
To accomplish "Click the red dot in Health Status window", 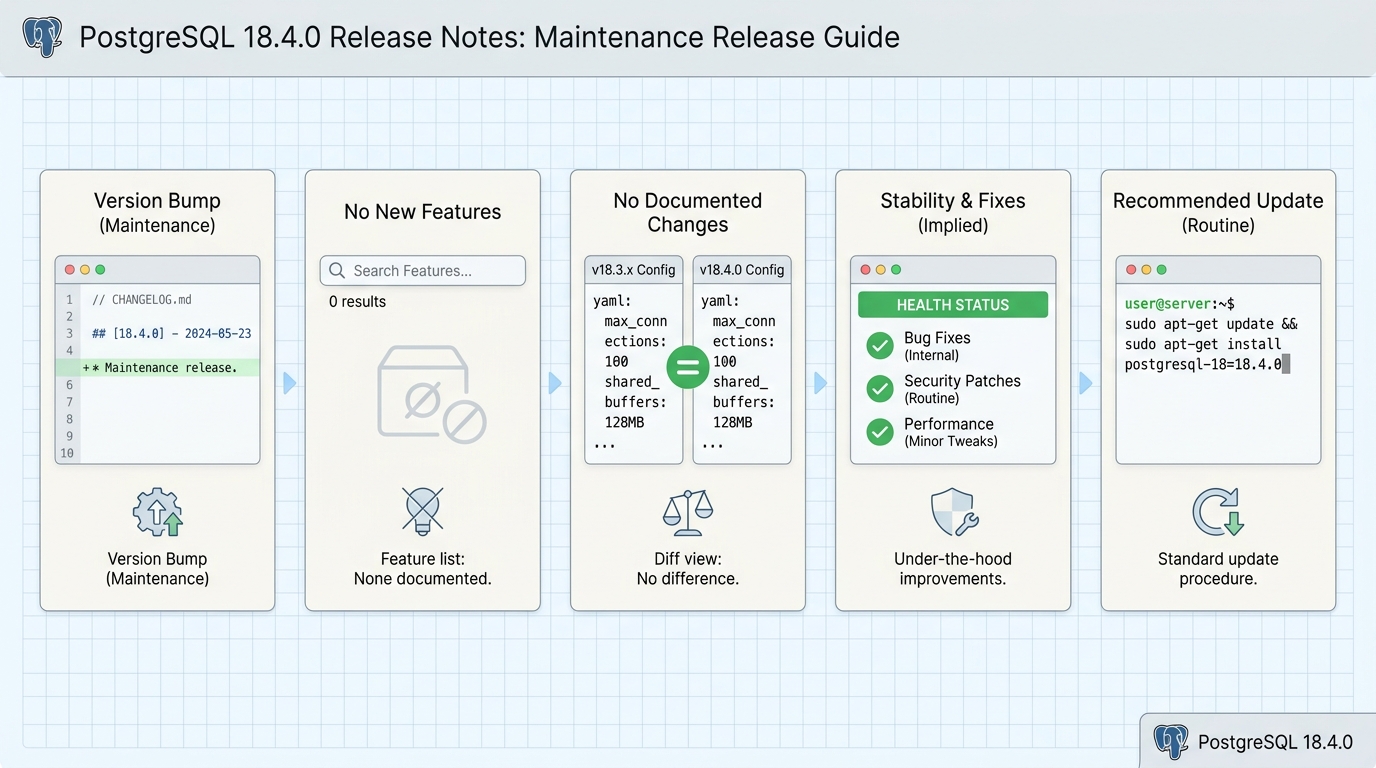I will click(865, 270).
